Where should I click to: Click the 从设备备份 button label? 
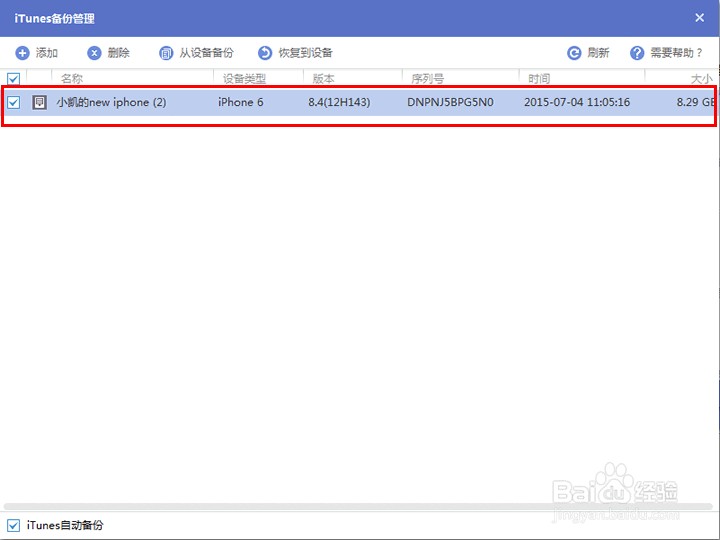[207, 53]
